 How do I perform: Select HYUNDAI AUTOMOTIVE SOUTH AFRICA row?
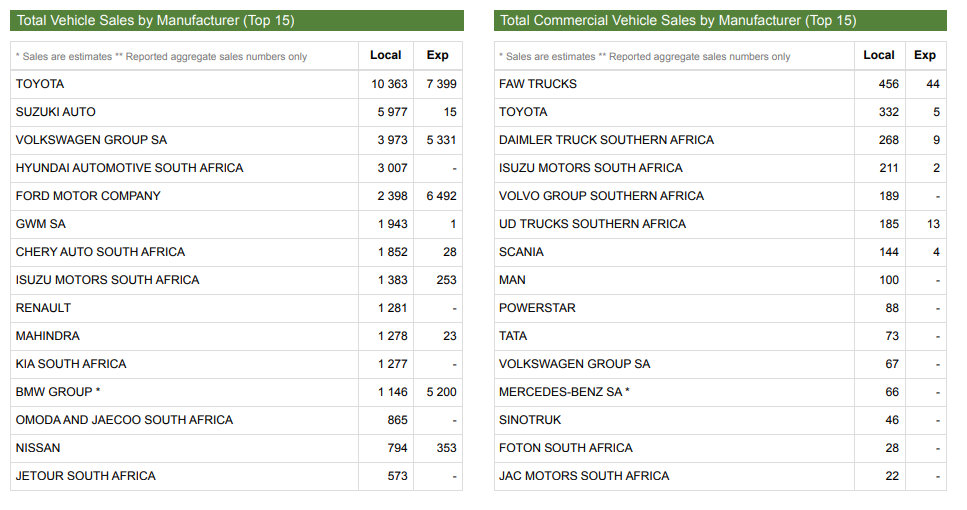(236, 168)
